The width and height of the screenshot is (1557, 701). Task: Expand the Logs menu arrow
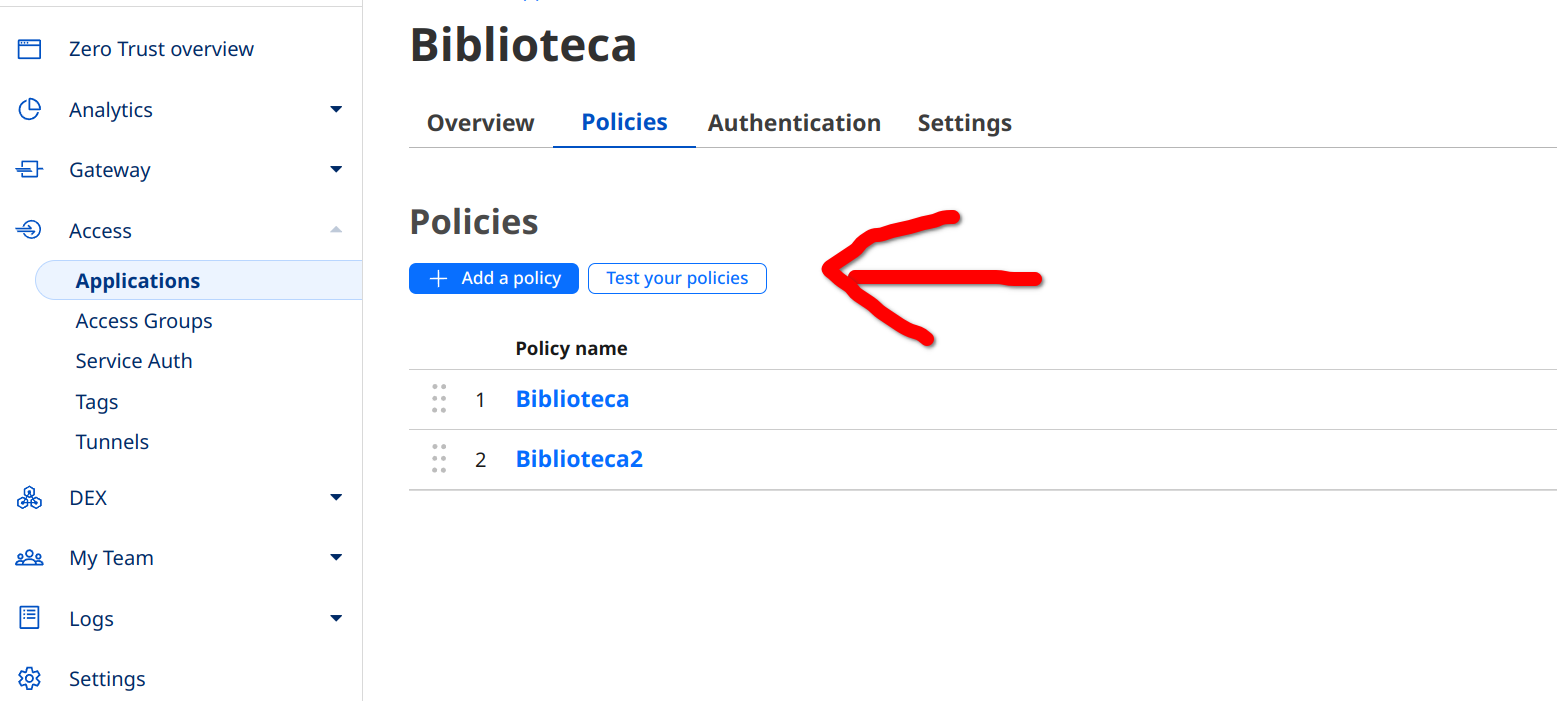point(336,618)
